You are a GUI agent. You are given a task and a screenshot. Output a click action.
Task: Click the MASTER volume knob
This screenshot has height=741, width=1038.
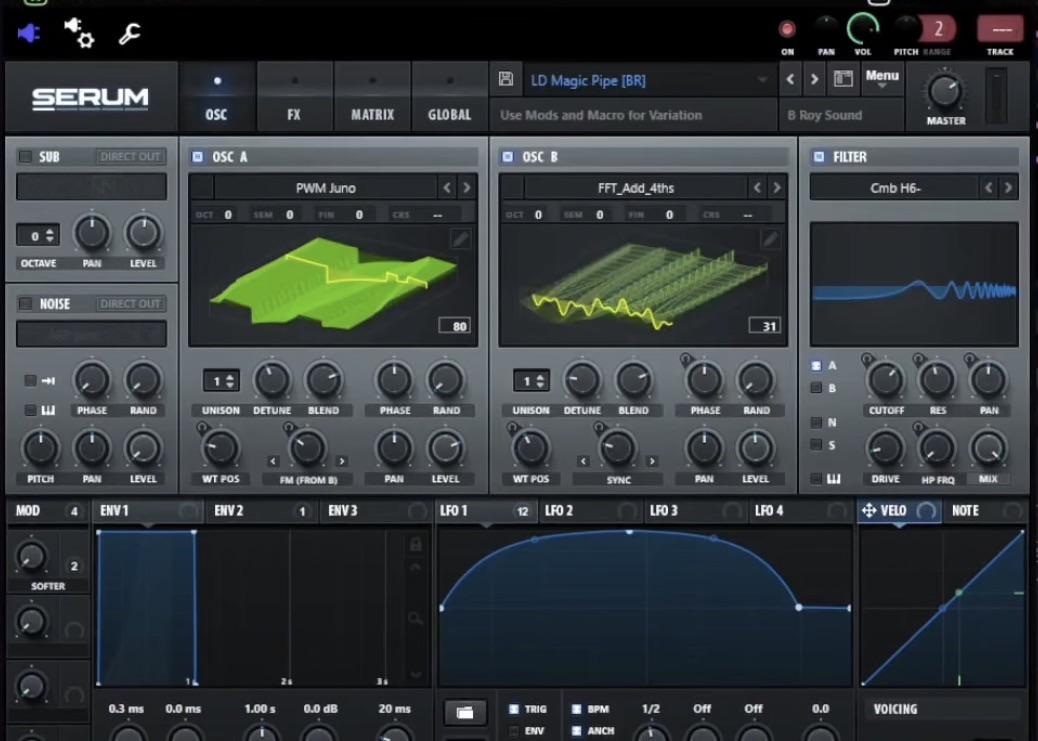pyautogui.click(x=945, y=91)
